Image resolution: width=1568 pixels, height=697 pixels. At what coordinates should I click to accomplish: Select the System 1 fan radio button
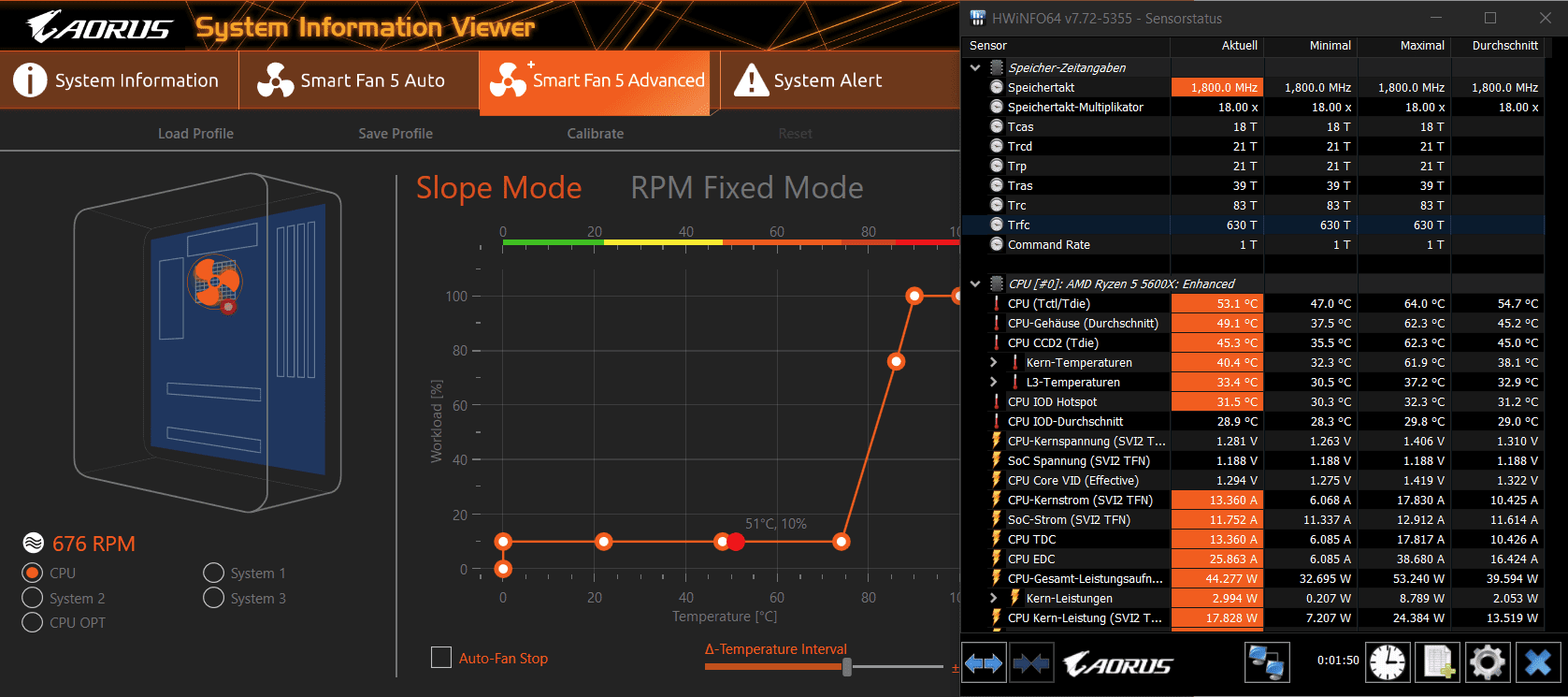pos(213,573)
